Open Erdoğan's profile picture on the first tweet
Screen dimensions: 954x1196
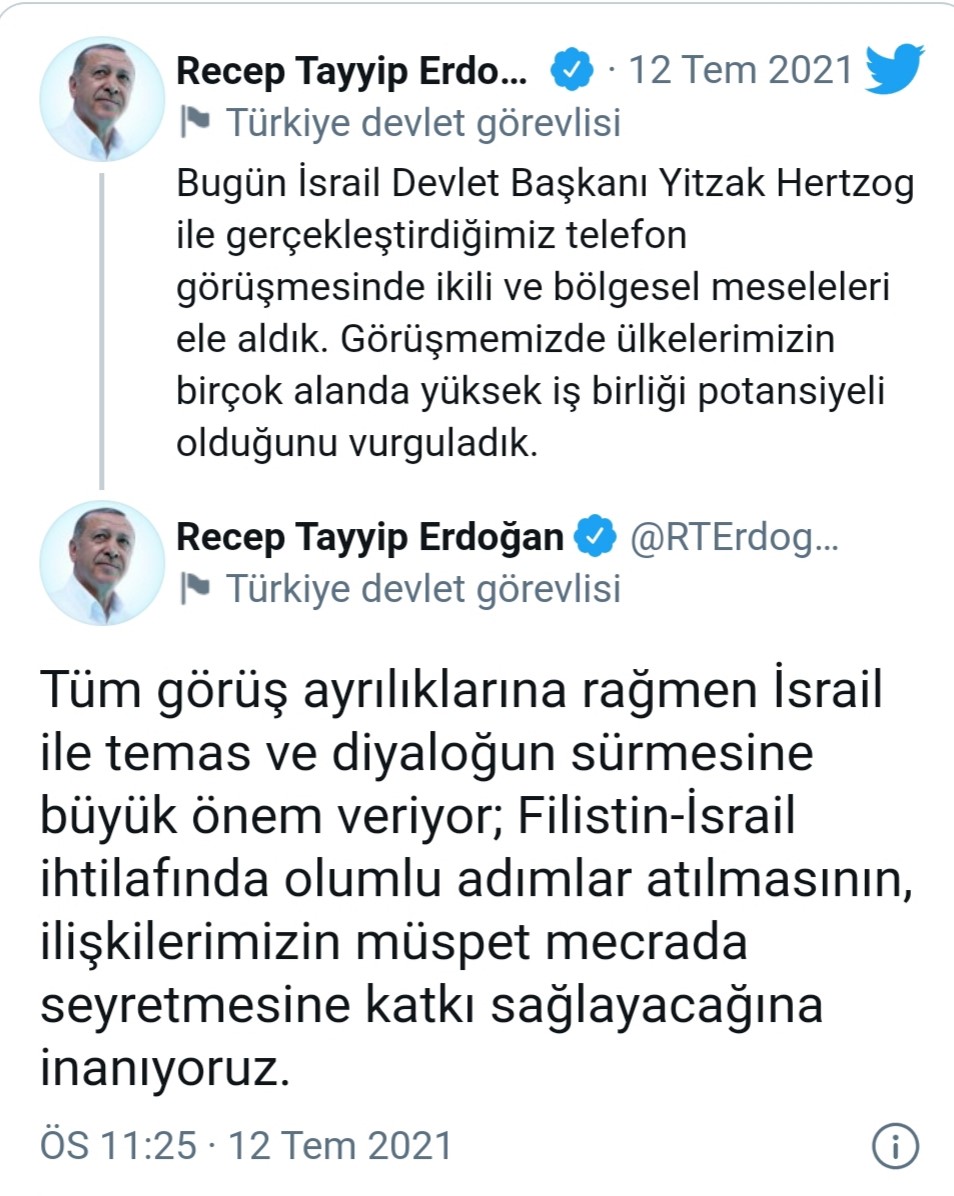point(101,98)
